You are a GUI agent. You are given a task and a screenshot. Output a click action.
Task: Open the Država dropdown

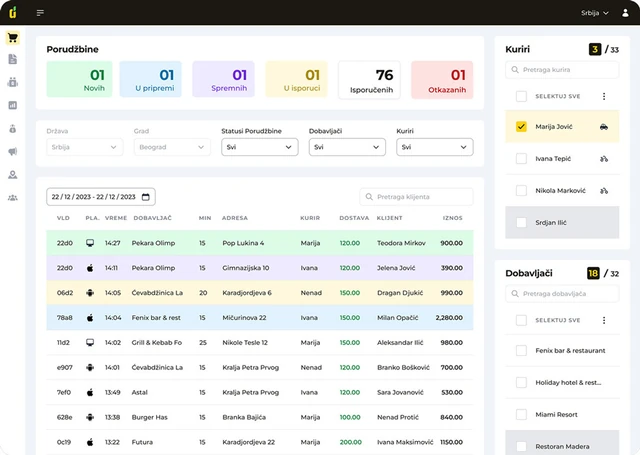pos(84,147)
